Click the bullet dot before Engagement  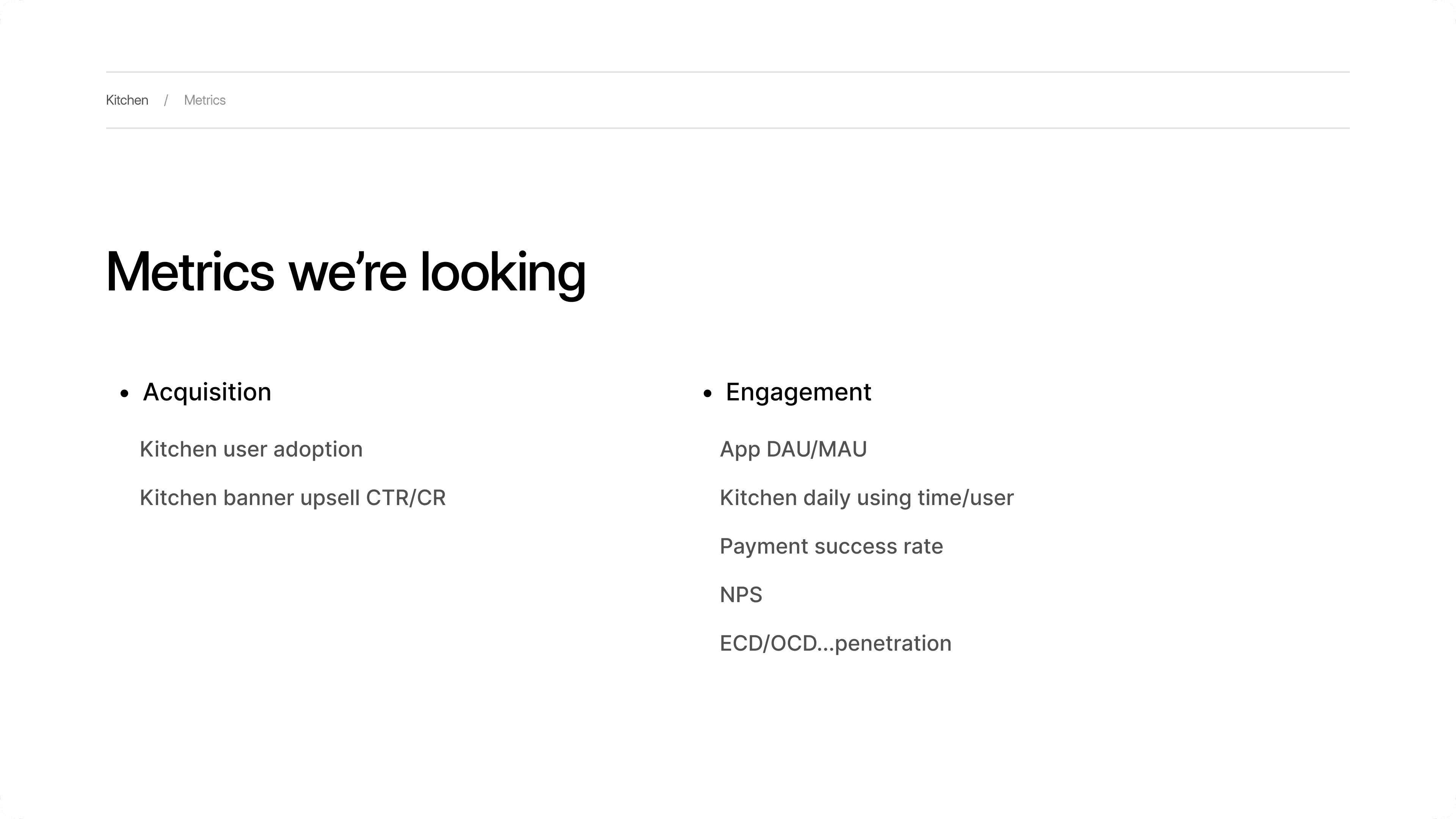(x=707, y=394)
